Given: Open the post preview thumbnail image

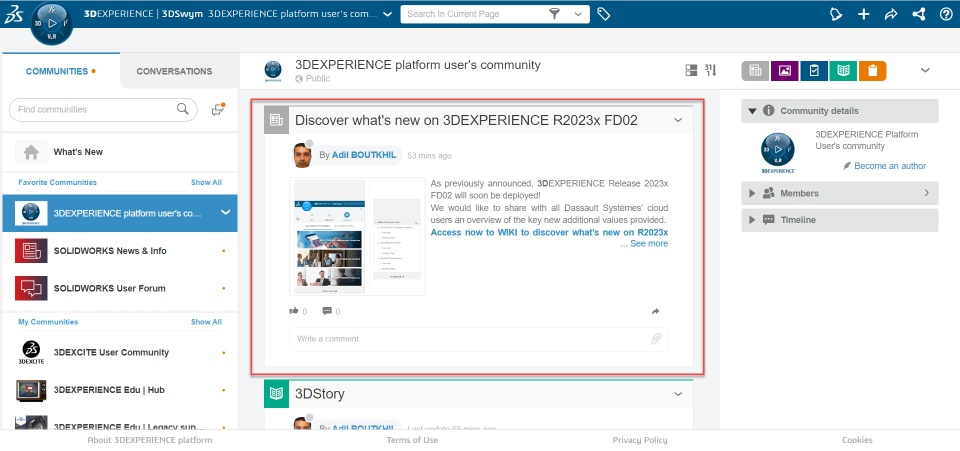Looking at the screenshot, I should pos(358,237).
